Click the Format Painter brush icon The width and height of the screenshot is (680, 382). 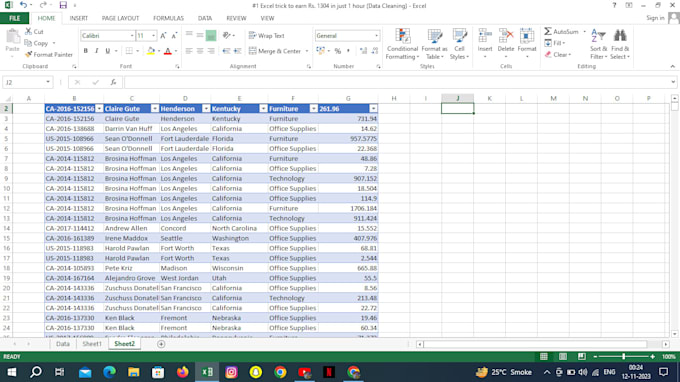point(29,55)
